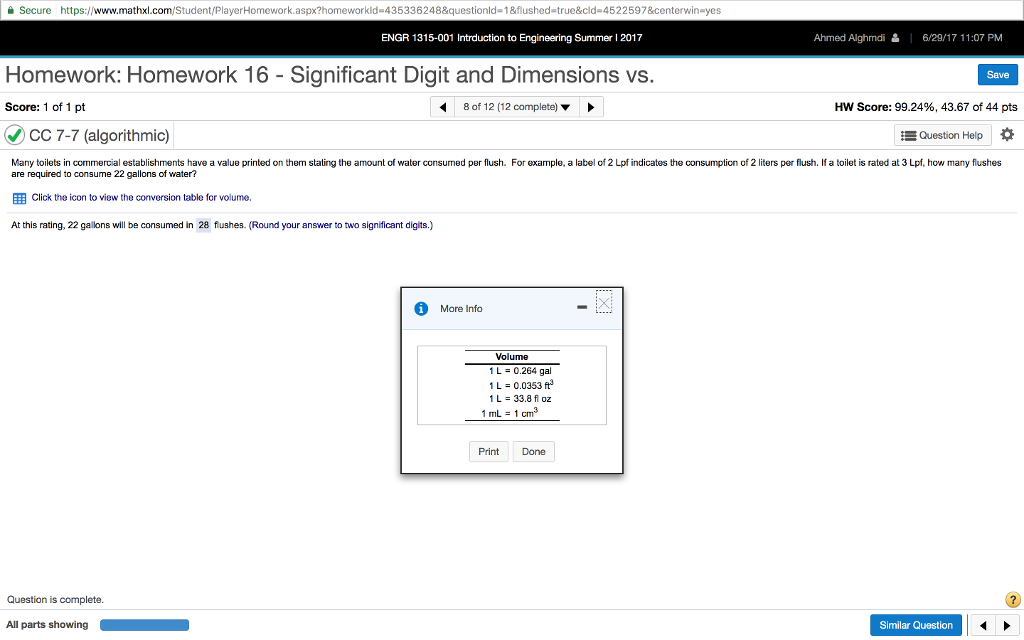The image size is (1024, 640).
Task: Close the More Info popup
Action: point(603,302)
